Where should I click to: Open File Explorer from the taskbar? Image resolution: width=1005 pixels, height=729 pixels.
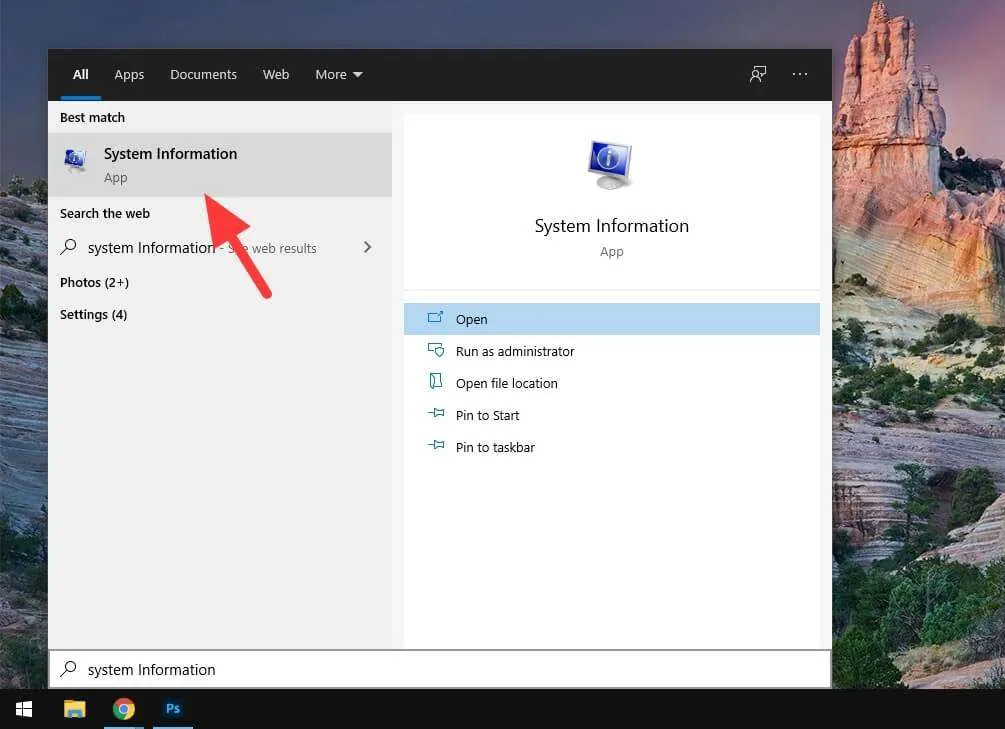tap(74, 709)
